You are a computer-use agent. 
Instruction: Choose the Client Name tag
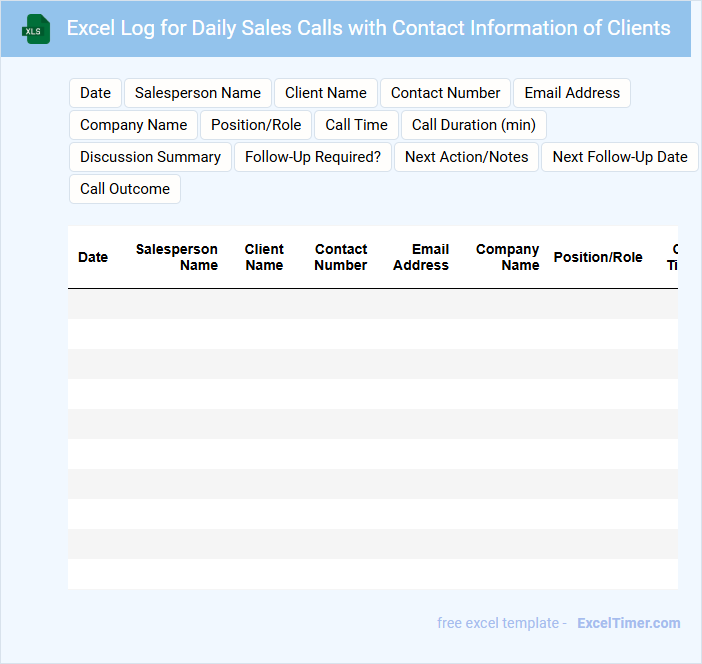pos(325,93)
